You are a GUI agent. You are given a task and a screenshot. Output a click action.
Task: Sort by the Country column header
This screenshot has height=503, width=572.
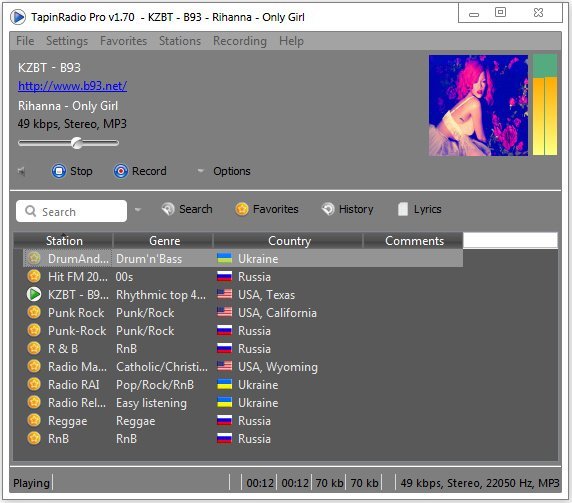(289, 241)
